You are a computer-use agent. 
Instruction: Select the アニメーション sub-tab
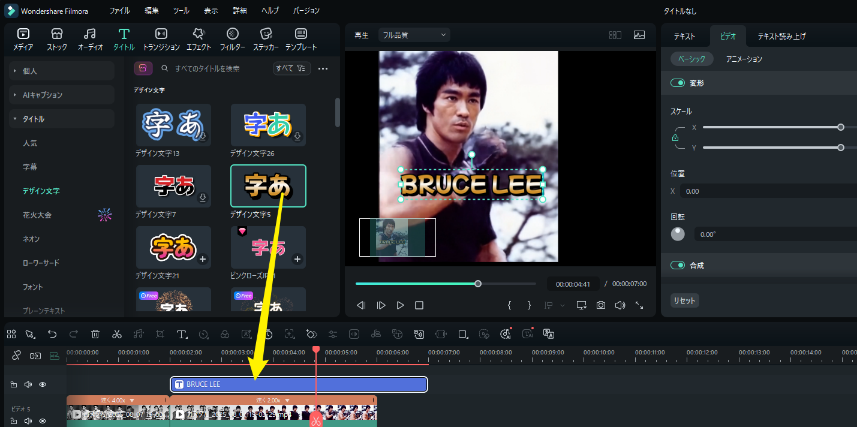click(744, 59)
